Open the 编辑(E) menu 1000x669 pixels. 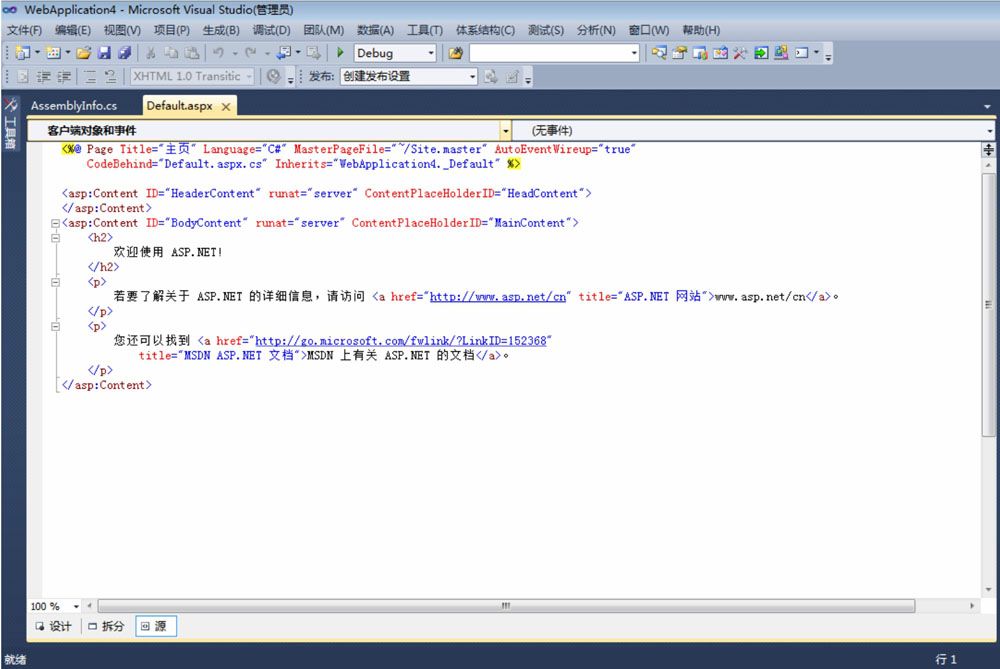73,30
